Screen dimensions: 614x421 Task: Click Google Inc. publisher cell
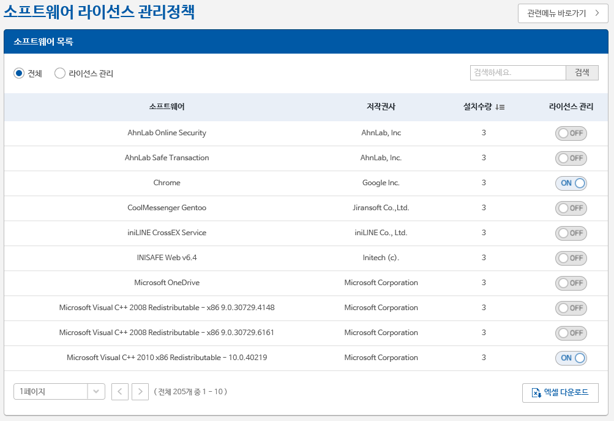[x=381, y=183]
